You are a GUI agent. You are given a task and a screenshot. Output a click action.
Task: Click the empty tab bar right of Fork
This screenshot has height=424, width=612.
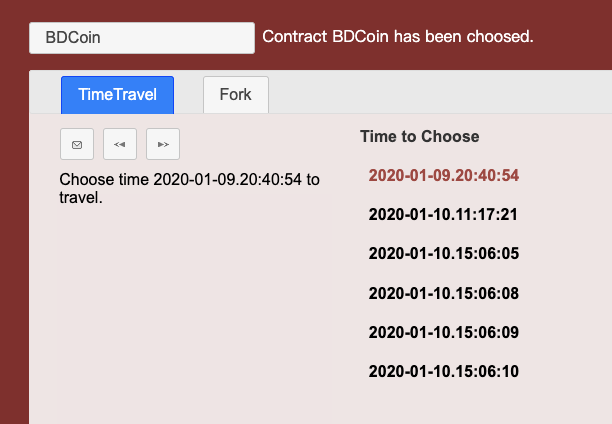coord(440,93)
